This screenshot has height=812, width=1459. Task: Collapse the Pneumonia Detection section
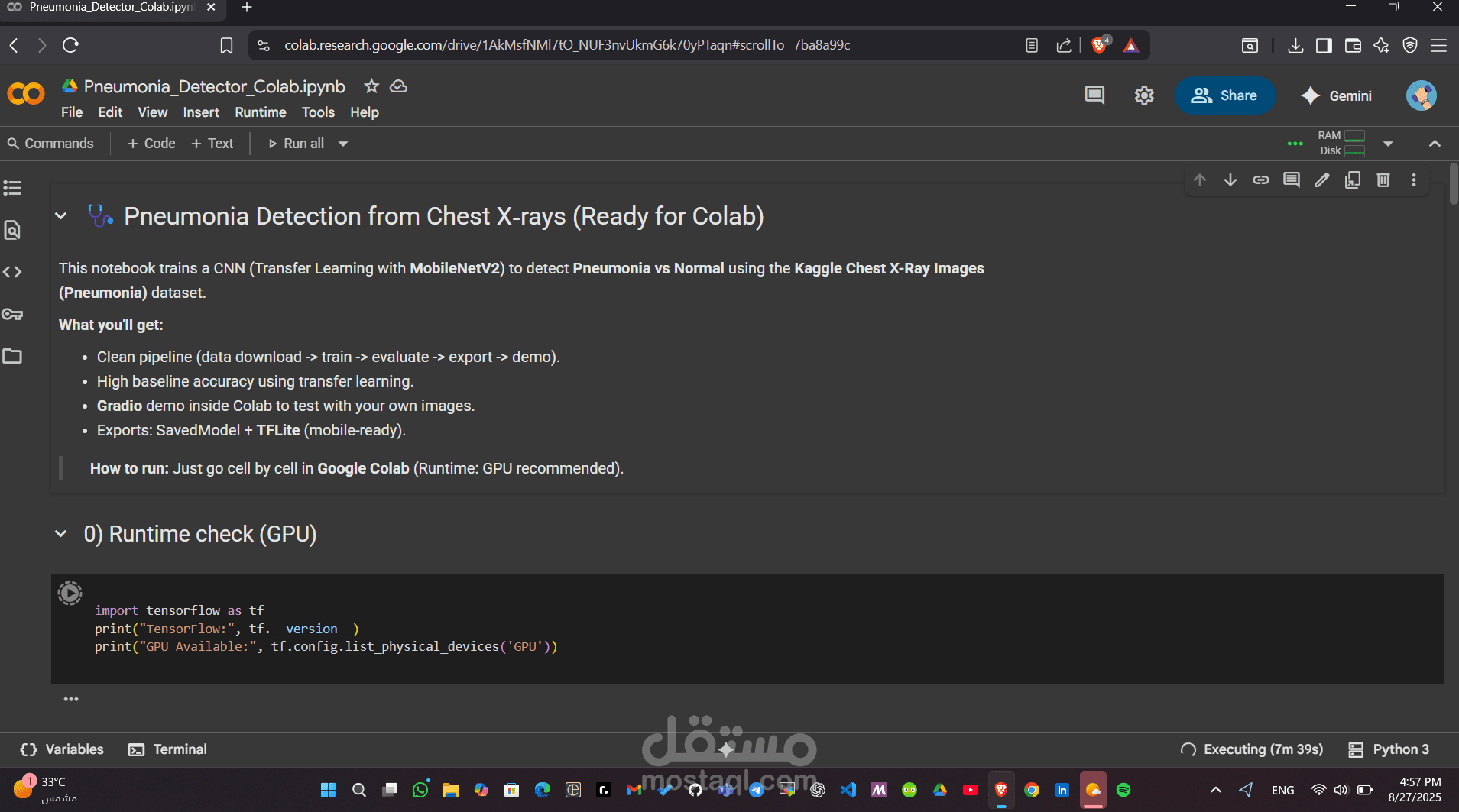tap(61, 216)
